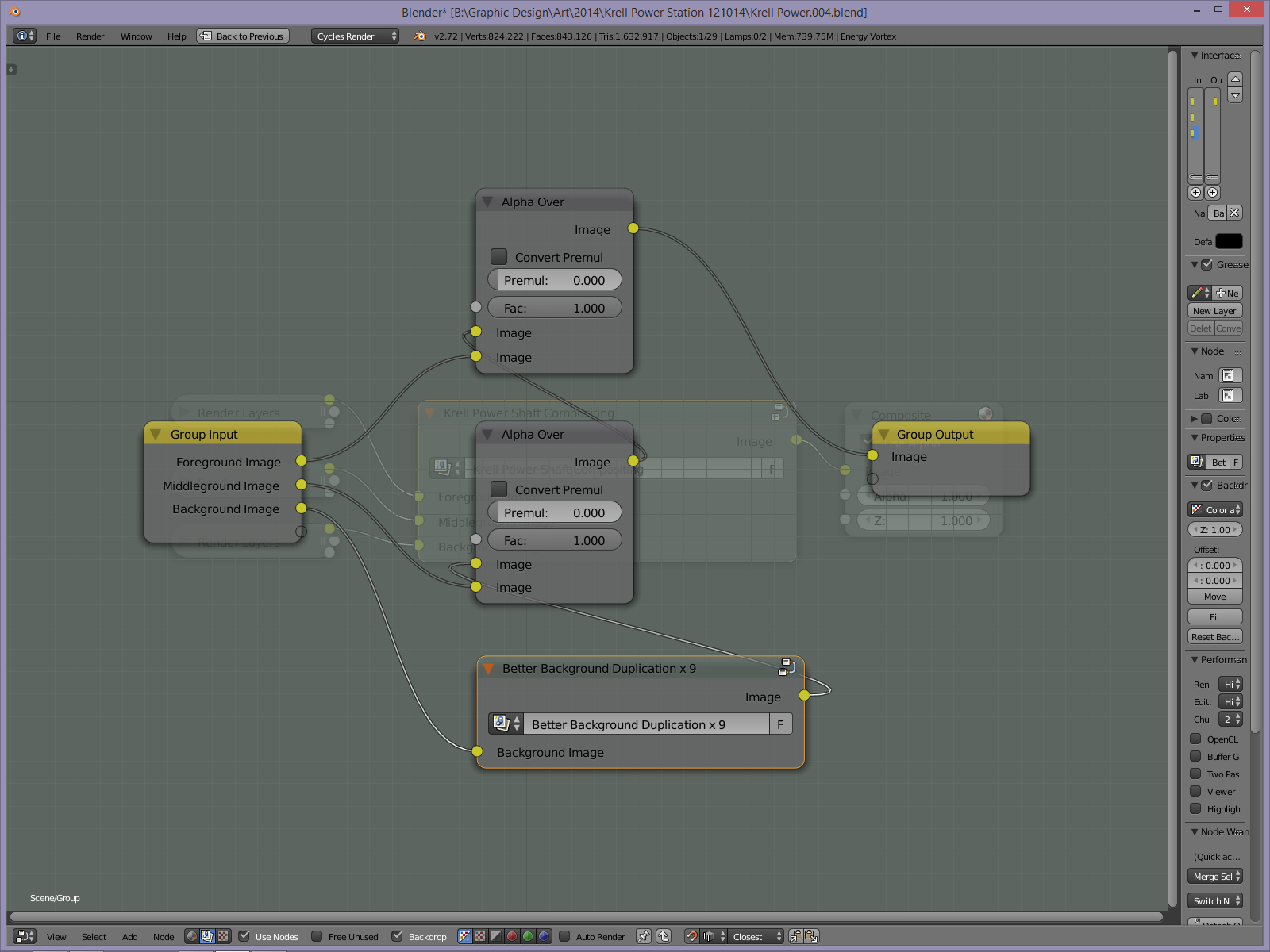
Task: Copy selected nodes to the clipboard
Action: 795,936
